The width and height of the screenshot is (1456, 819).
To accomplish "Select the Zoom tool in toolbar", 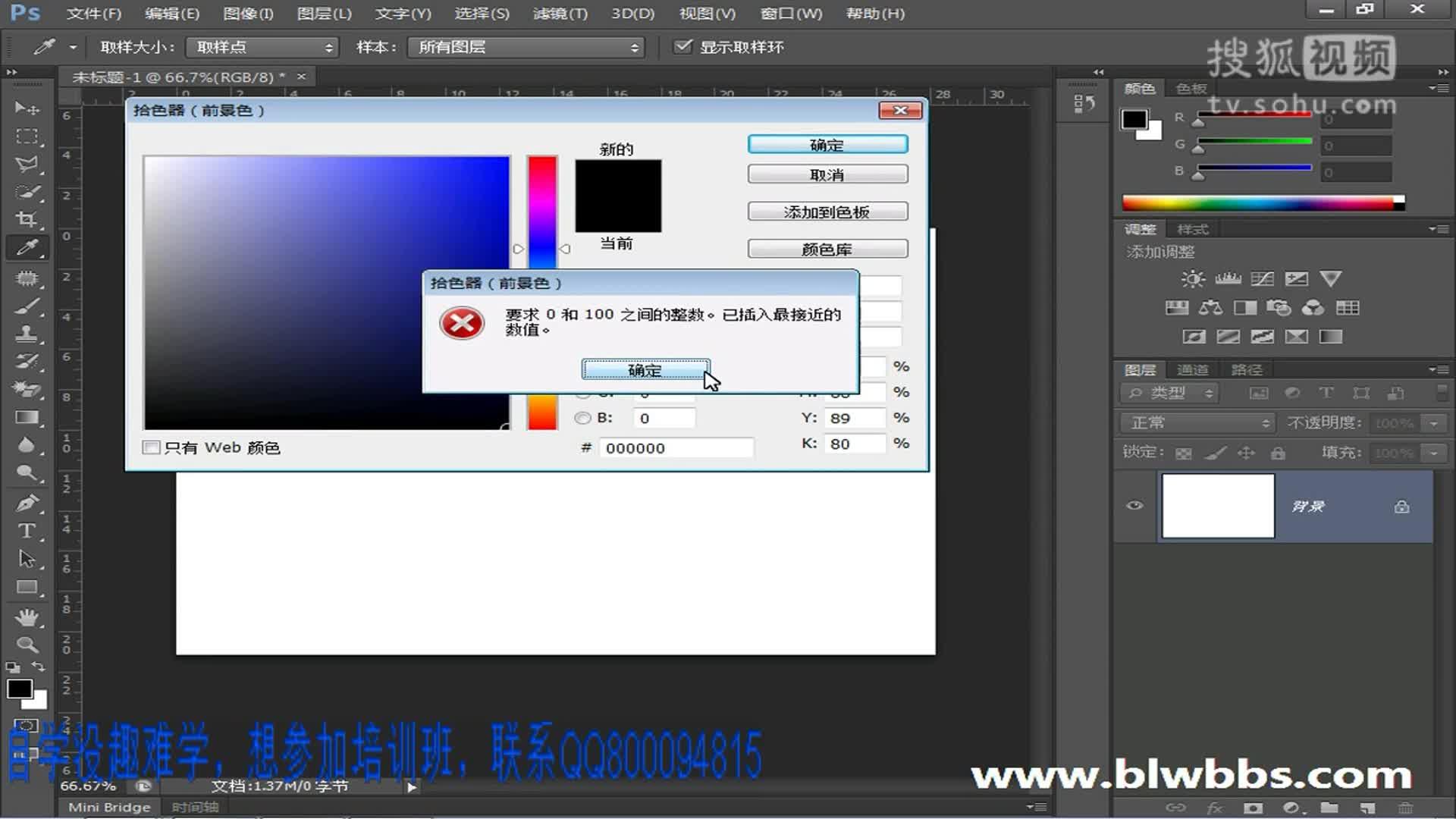I will pyautogui.click(x=27, y=645).
